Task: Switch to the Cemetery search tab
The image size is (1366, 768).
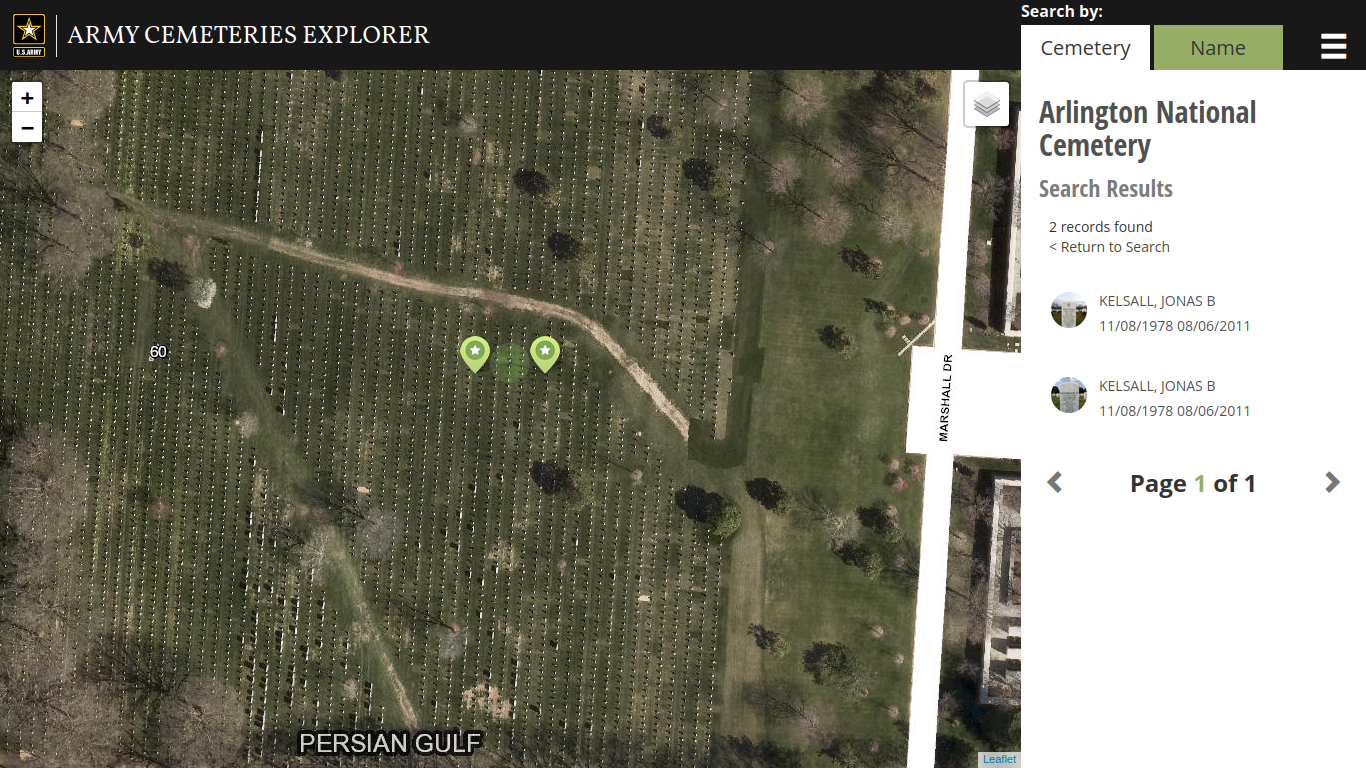Action: point(1085,48)
